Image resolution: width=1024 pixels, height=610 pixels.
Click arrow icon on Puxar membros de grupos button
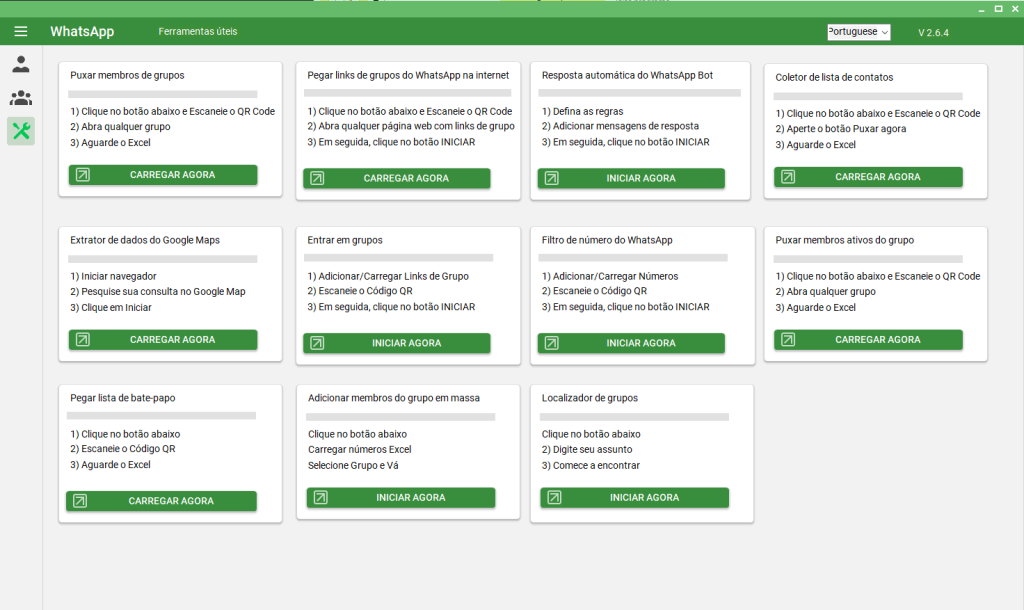click(83, 174)
